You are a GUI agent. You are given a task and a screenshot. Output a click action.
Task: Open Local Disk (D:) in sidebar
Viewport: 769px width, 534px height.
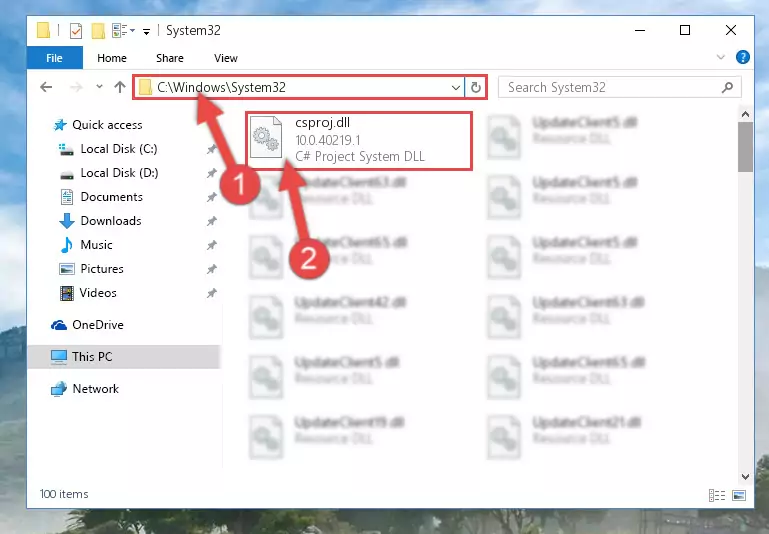pyautogui.click(x=108, y=173)
